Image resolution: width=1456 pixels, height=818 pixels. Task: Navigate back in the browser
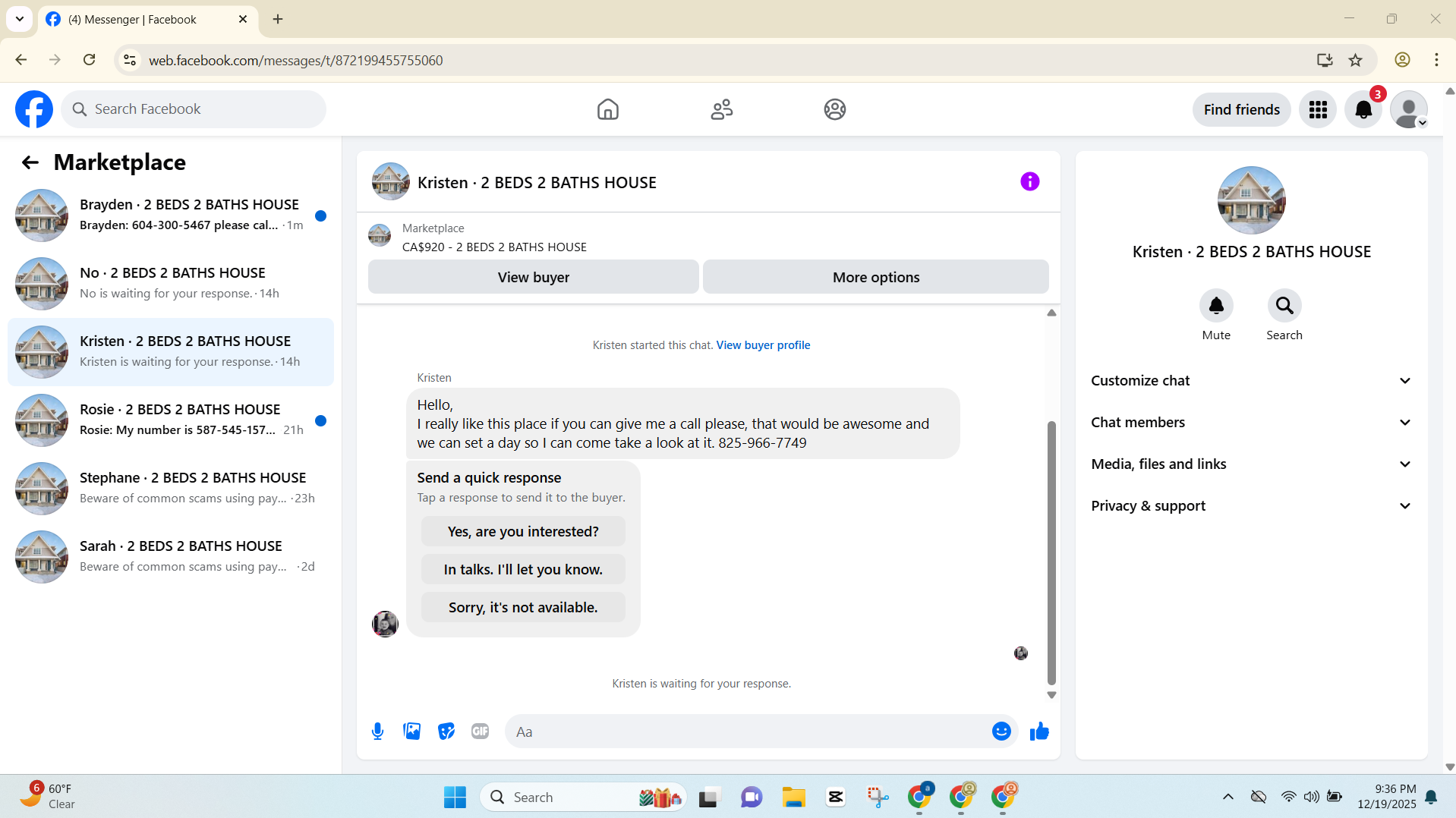[21, 60]
